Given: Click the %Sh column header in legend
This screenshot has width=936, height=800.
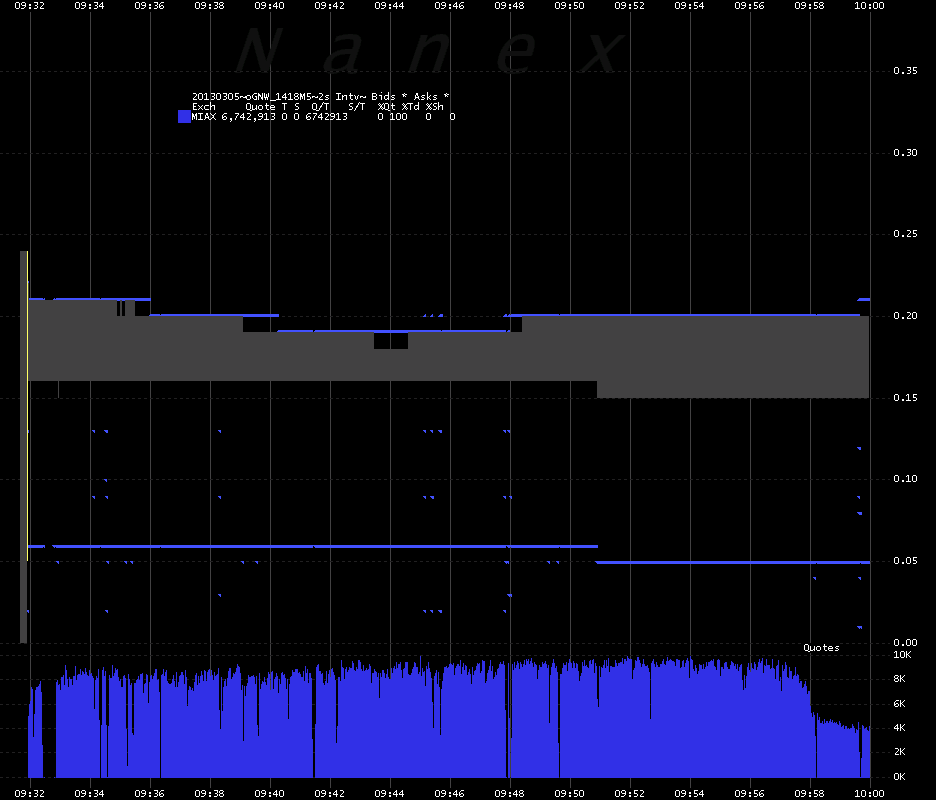Looking at the screenshot, I should pos(435,107).
